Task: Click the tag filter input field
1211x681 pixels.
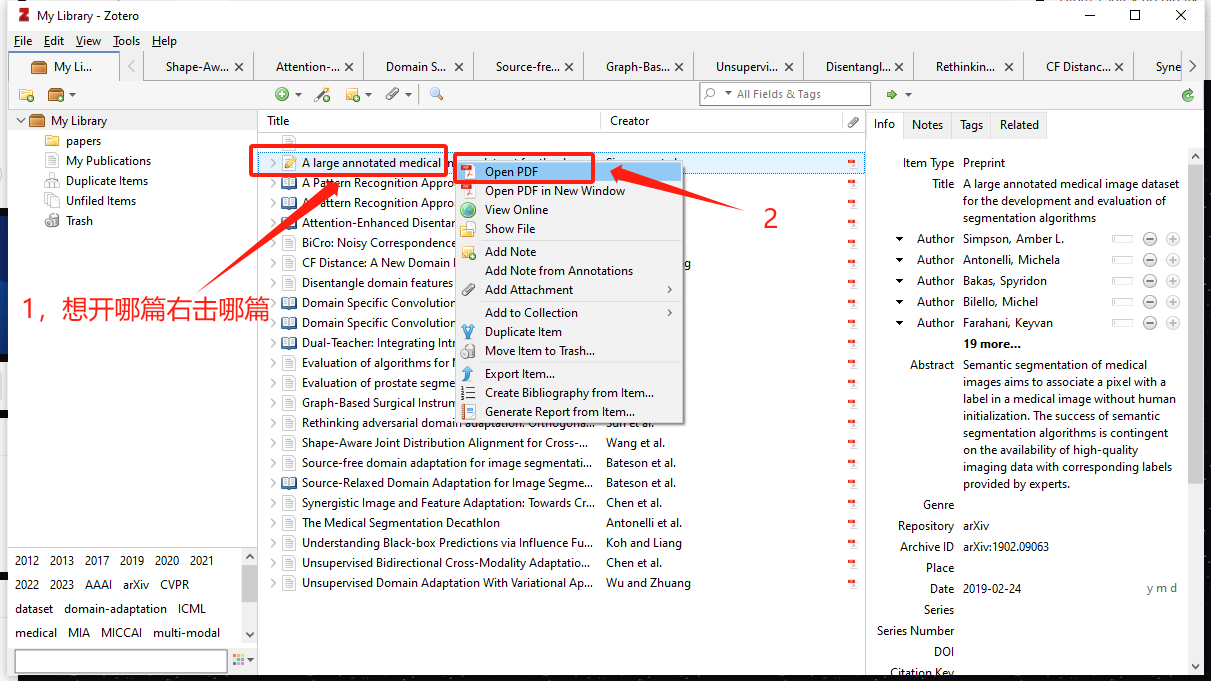Action: point(120,661)
